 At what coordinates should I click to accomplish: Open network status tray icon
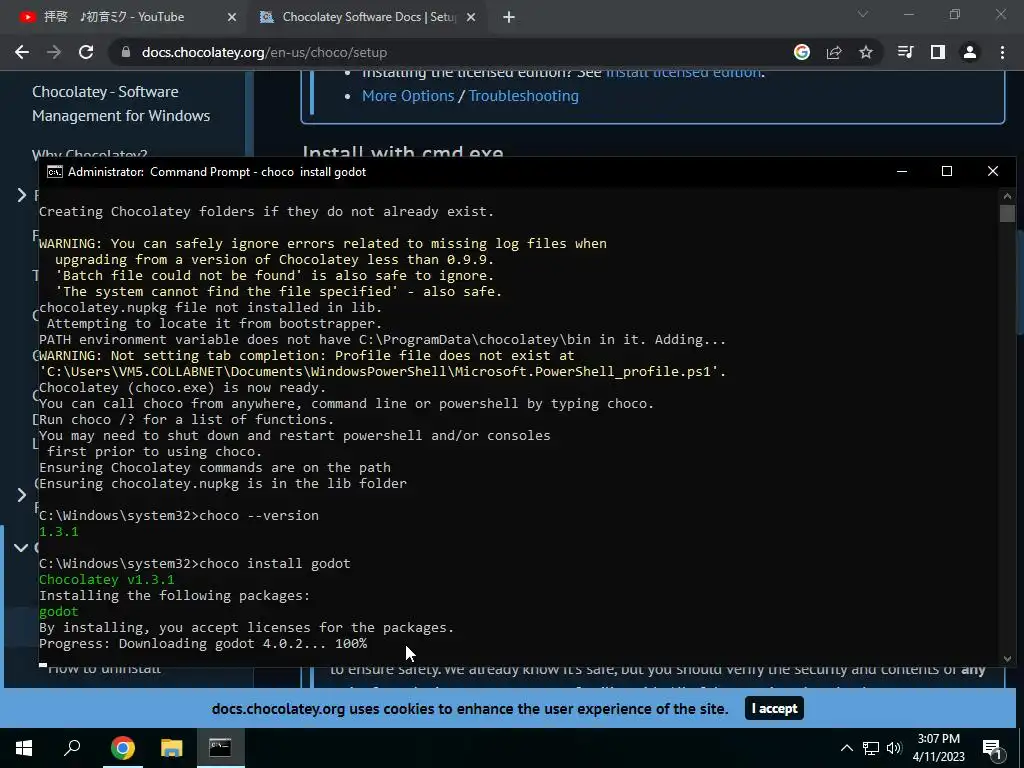[871, 748]
